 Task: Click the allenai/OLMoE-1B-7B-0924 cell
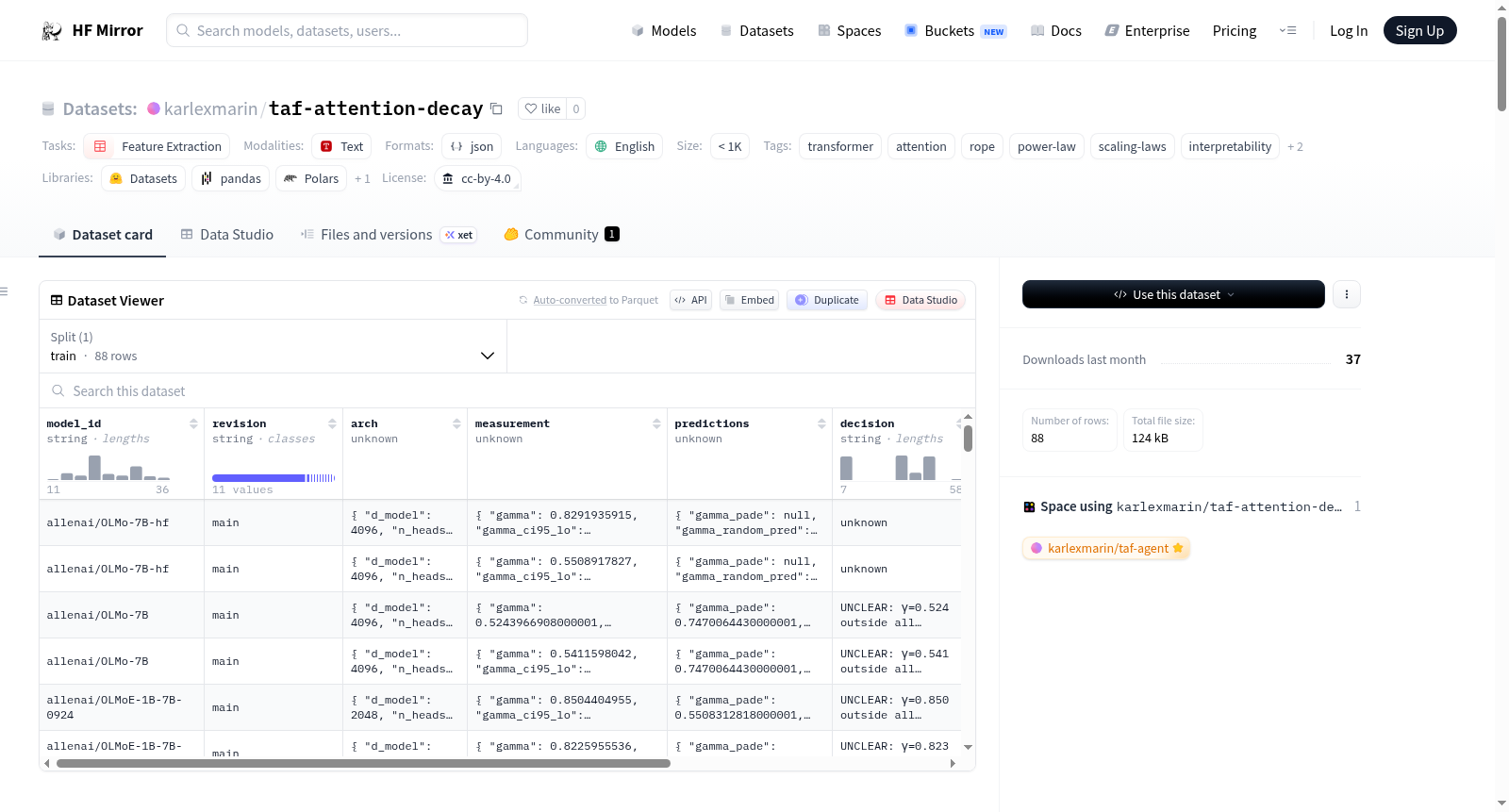coord(122,707)
